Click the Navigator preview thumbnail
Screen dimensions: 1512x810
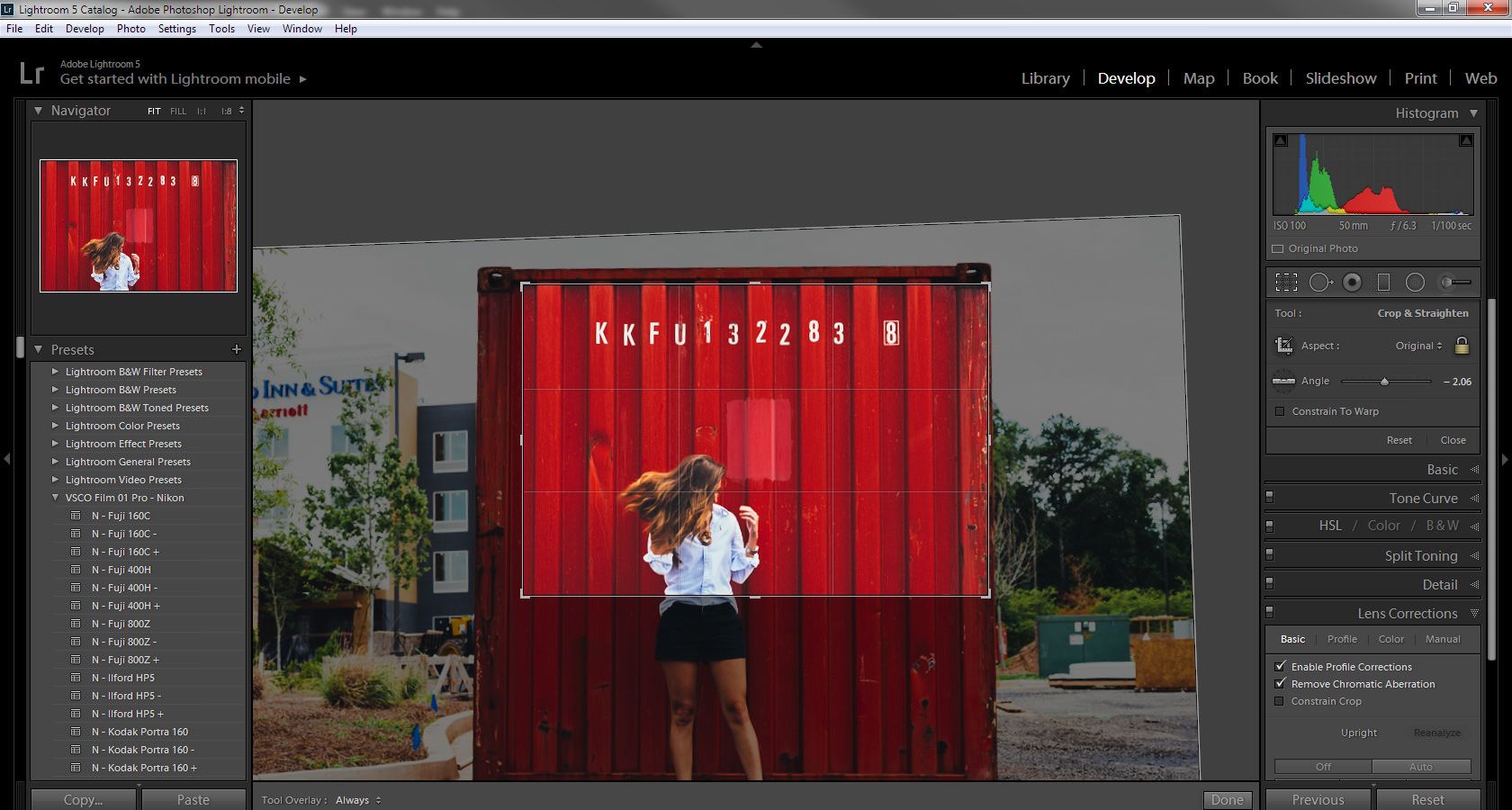click(139, 226)
